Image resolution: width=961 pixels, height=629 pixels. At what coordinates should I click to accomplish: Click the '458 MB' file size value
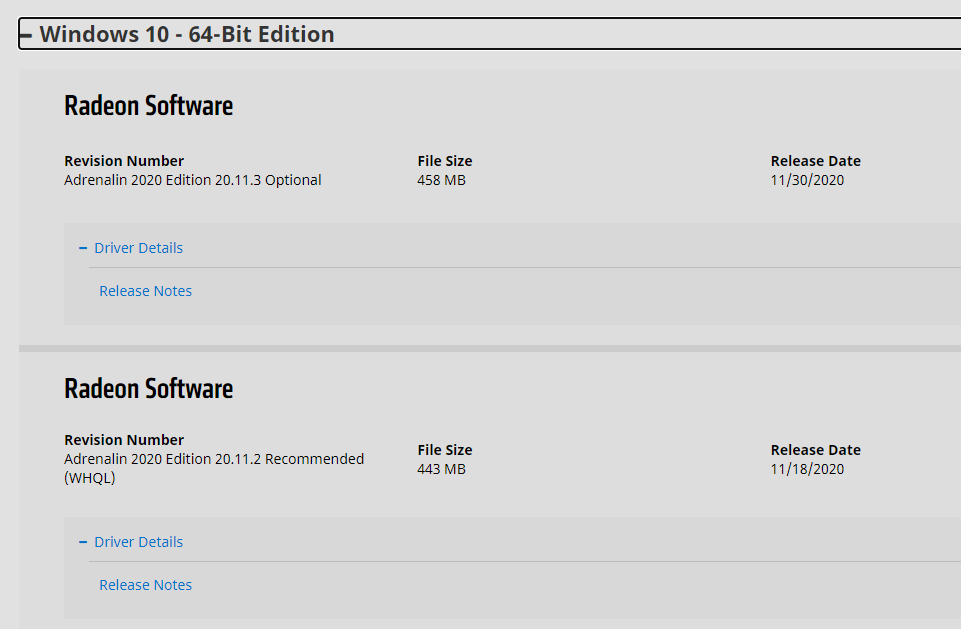point(441,180)
